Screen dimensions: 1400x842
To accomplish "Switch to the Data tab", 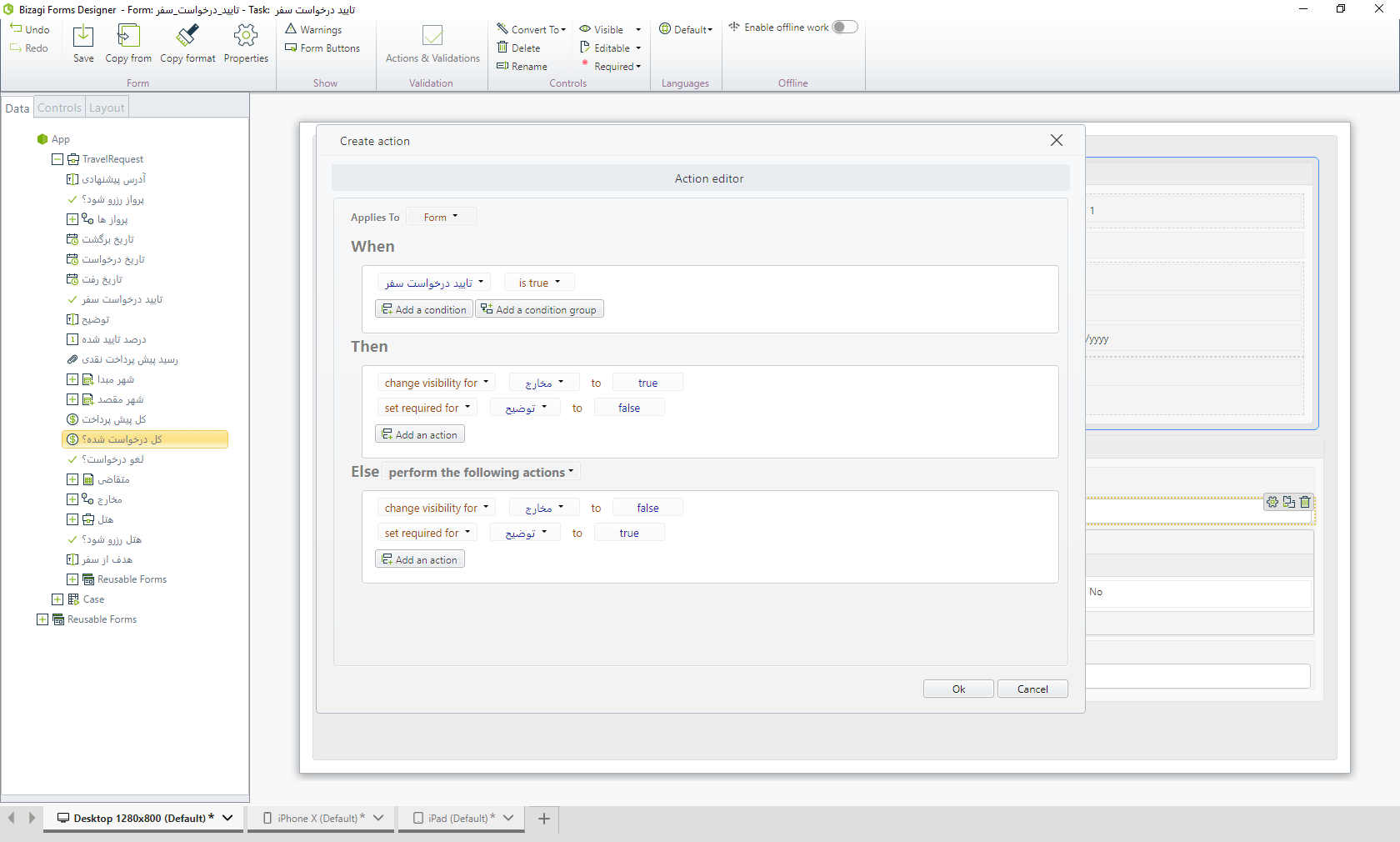I will click(17, 108).
